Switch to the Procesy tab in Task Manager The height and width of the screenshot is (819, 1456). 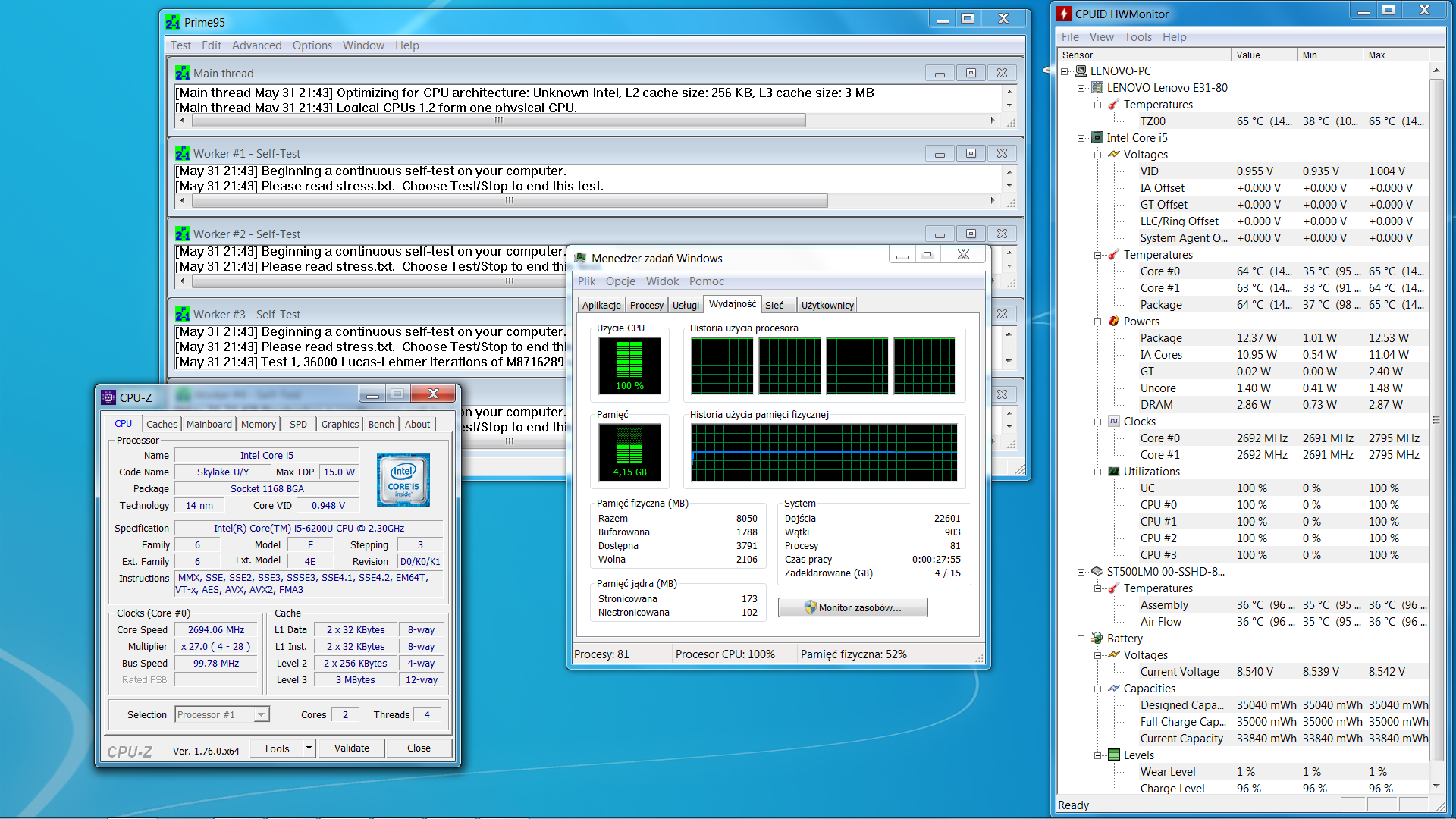(646, 306)
